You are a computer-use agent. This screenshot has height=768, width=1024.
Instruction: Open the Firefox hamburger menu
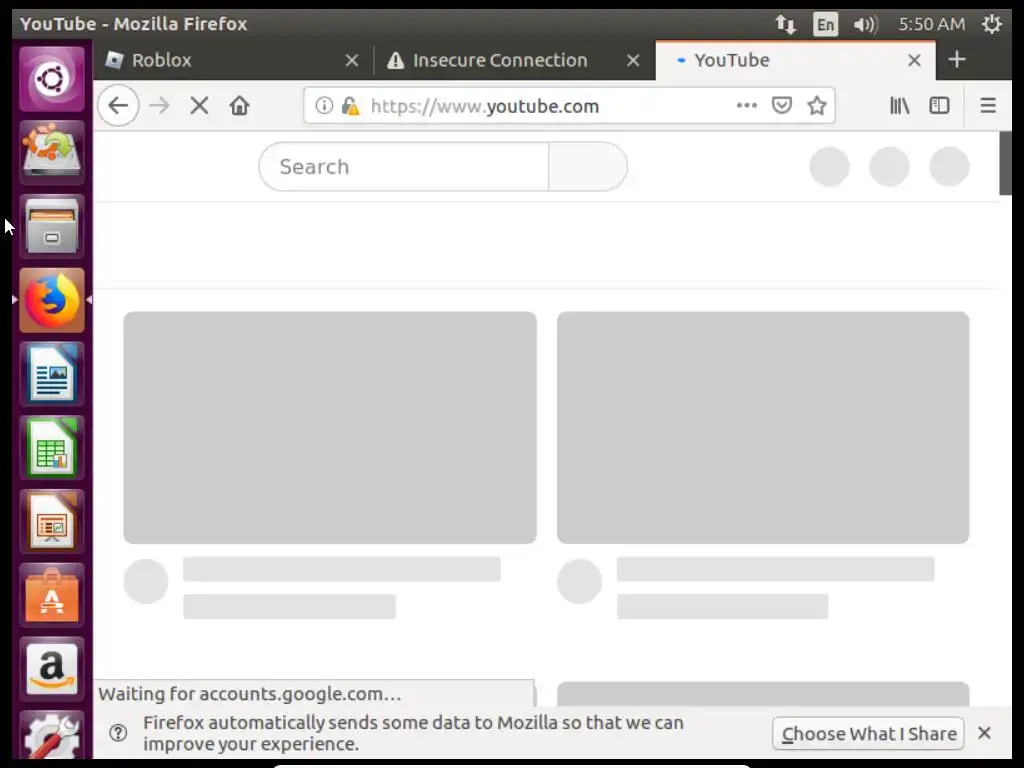tap(988, 105)
